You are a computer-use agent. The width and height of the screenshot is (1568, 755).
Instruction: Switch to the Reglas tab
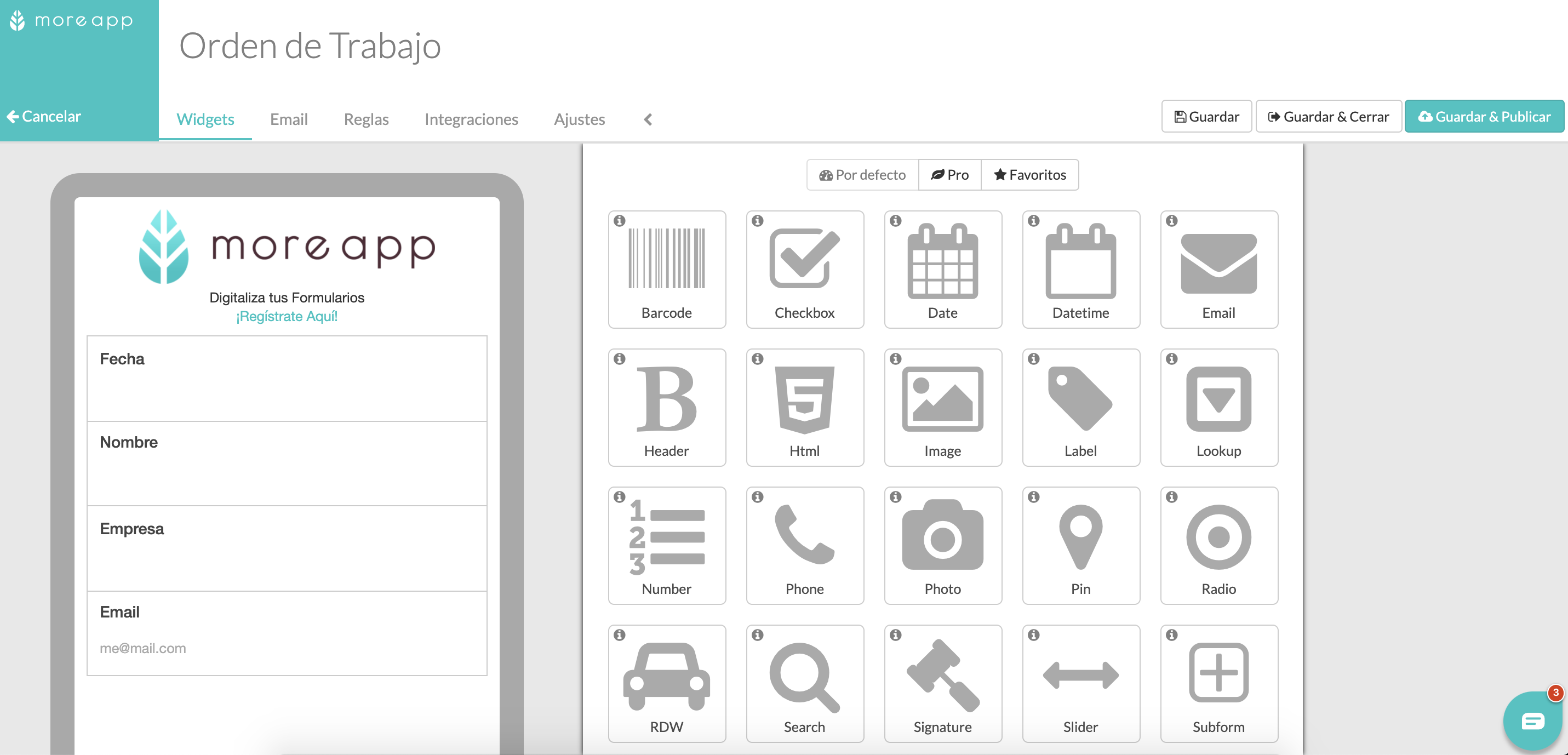point(365,118)
